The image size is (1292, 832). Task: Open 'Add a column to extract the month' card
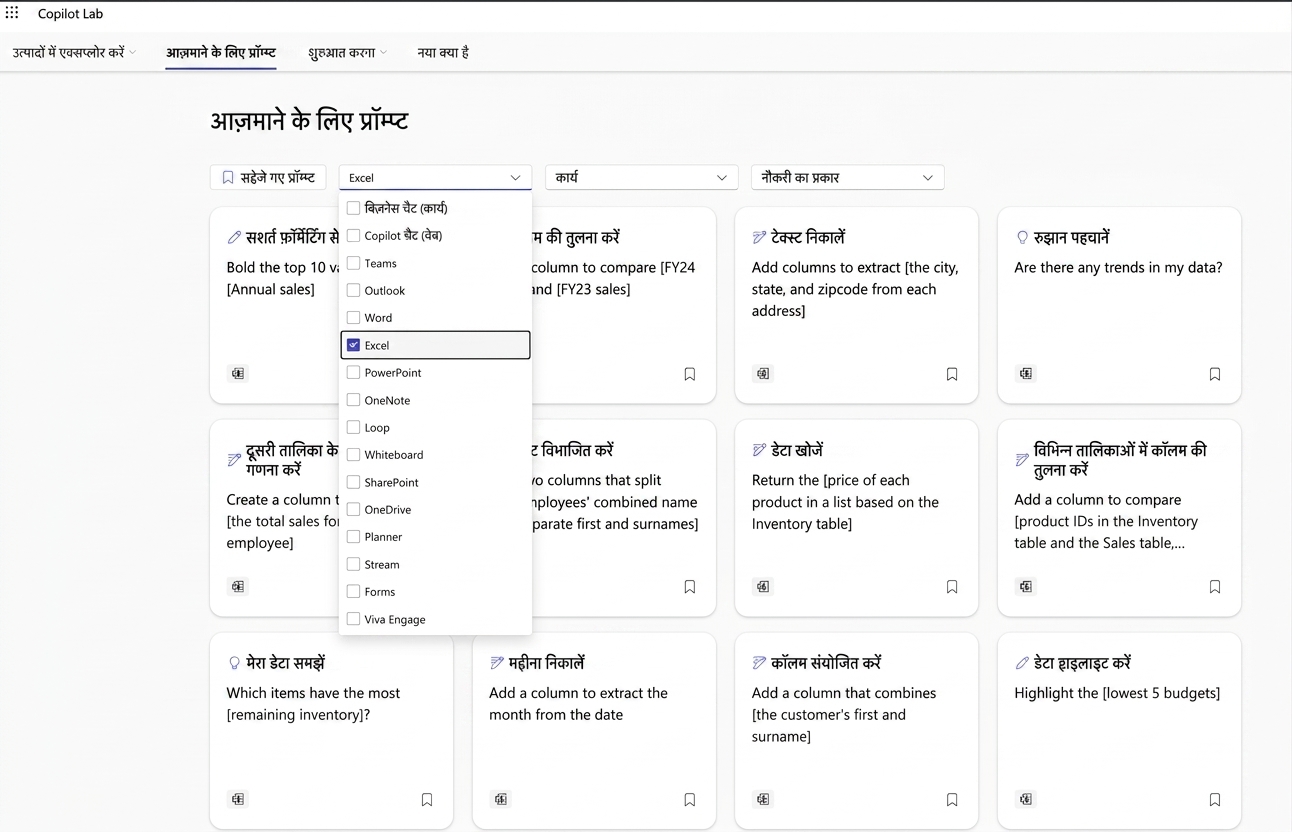[x=594, y=730]
